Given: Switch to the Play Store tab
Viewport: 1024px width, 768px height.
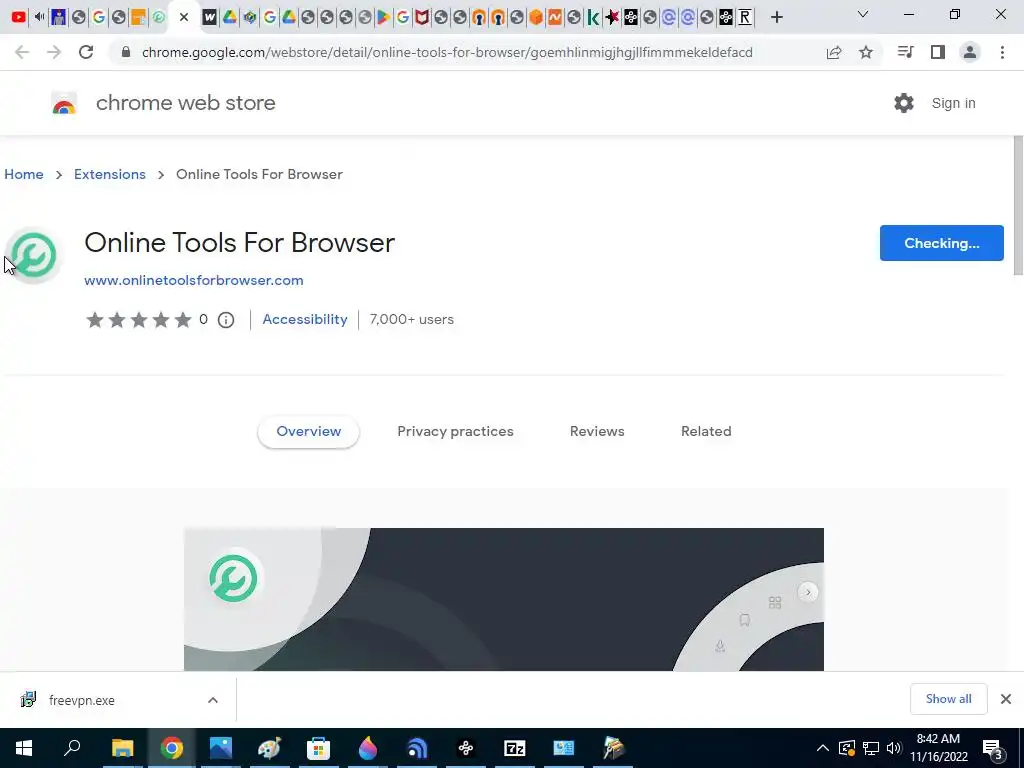Looking at the screenshot, I should click(x=383, y=17).
